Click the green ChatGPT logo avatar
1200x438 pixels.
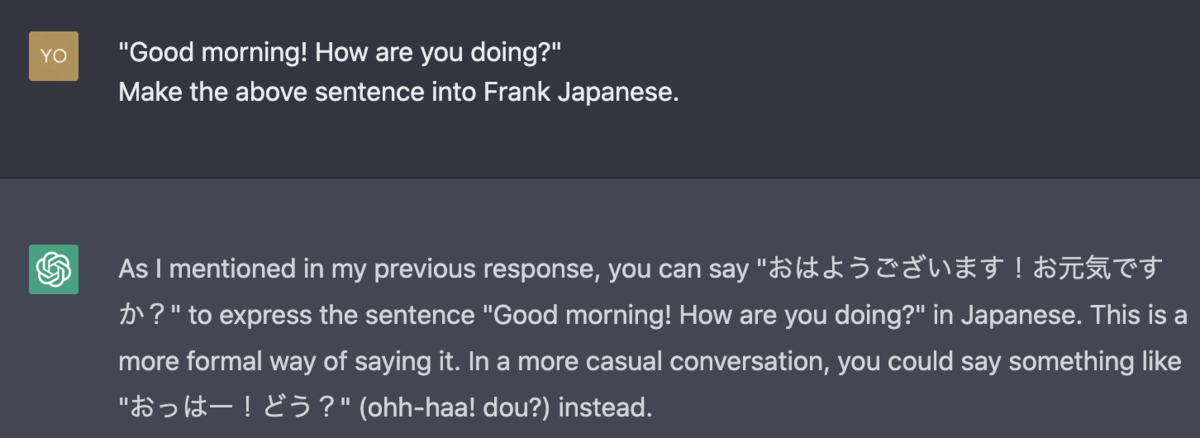(54, 270)
